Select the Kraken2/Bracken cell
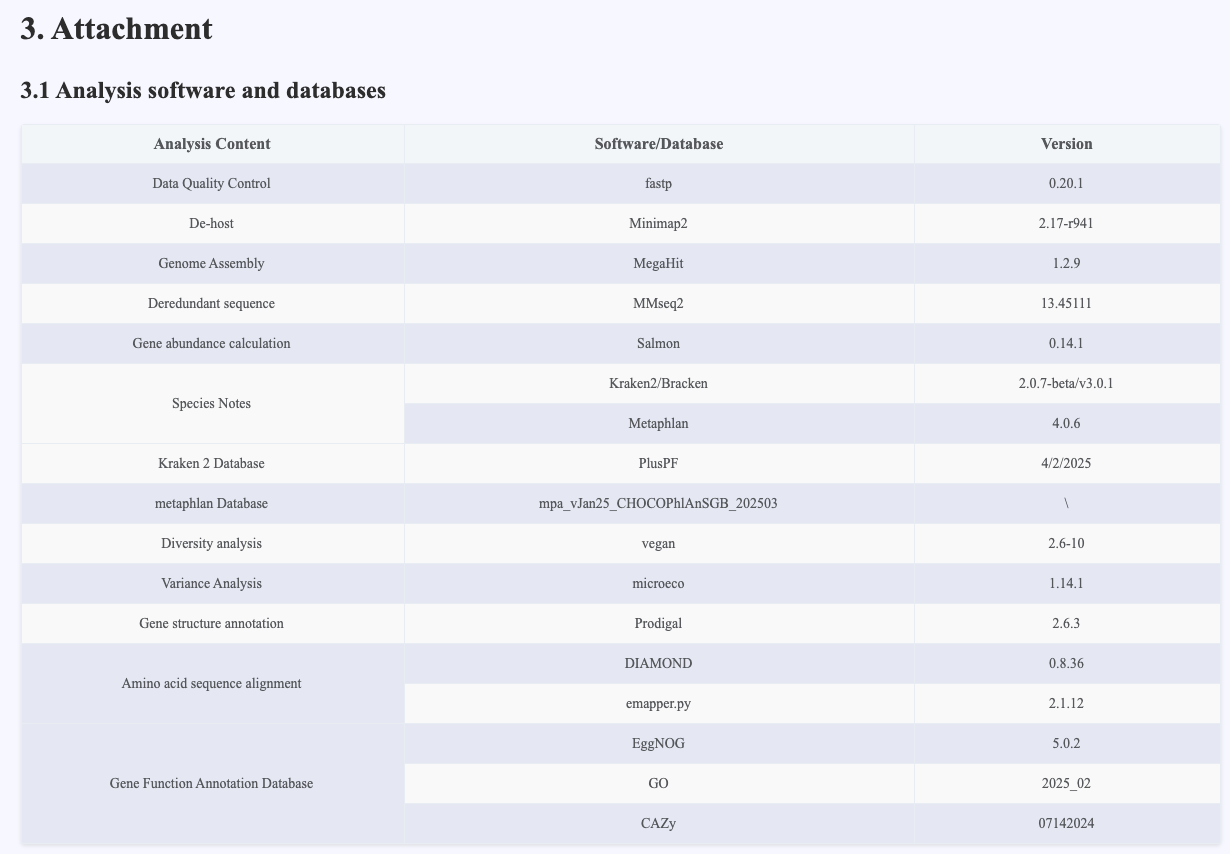 (x=658, y=384)
